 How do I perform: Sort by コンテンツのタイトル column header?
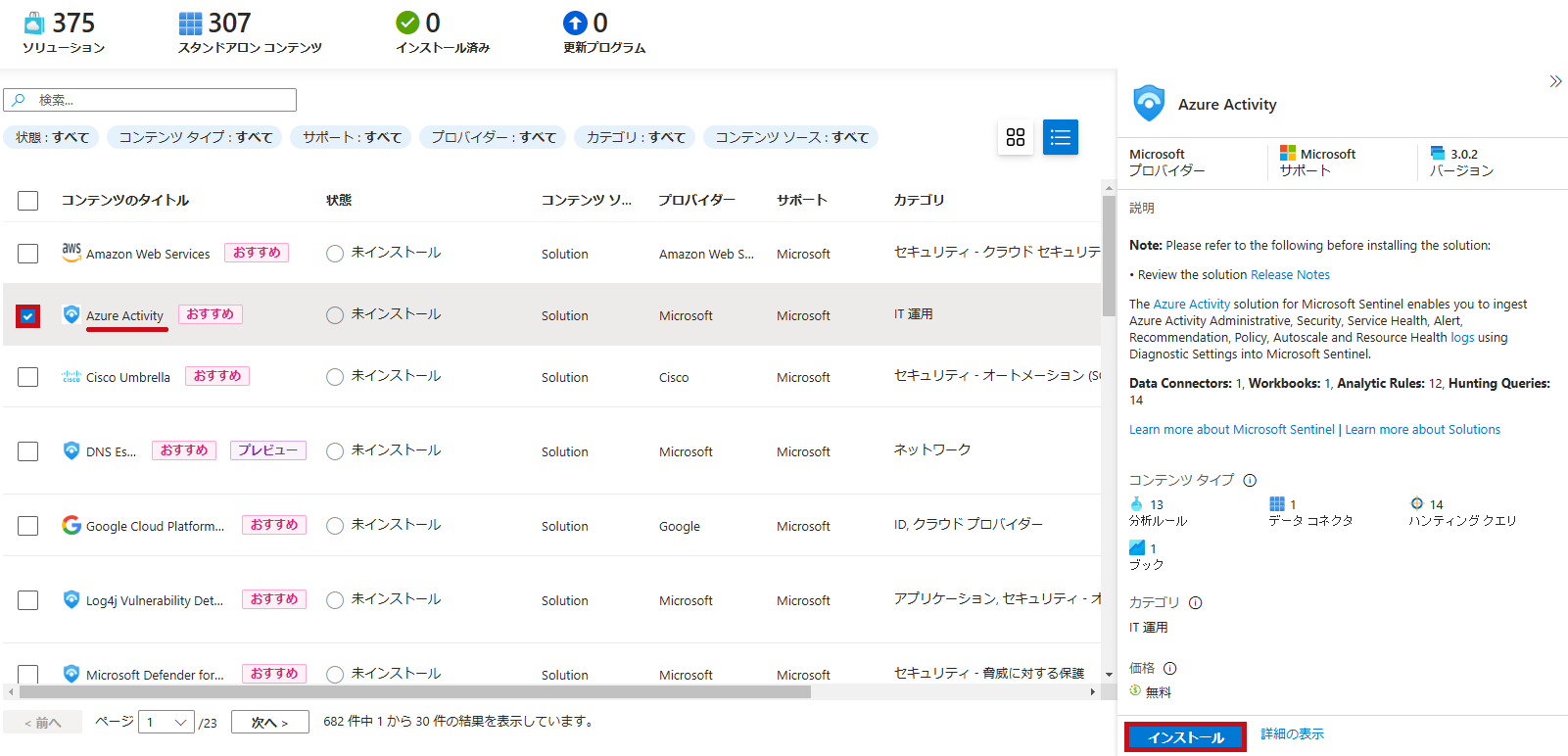pyautogui.click(x=125, y=200)
